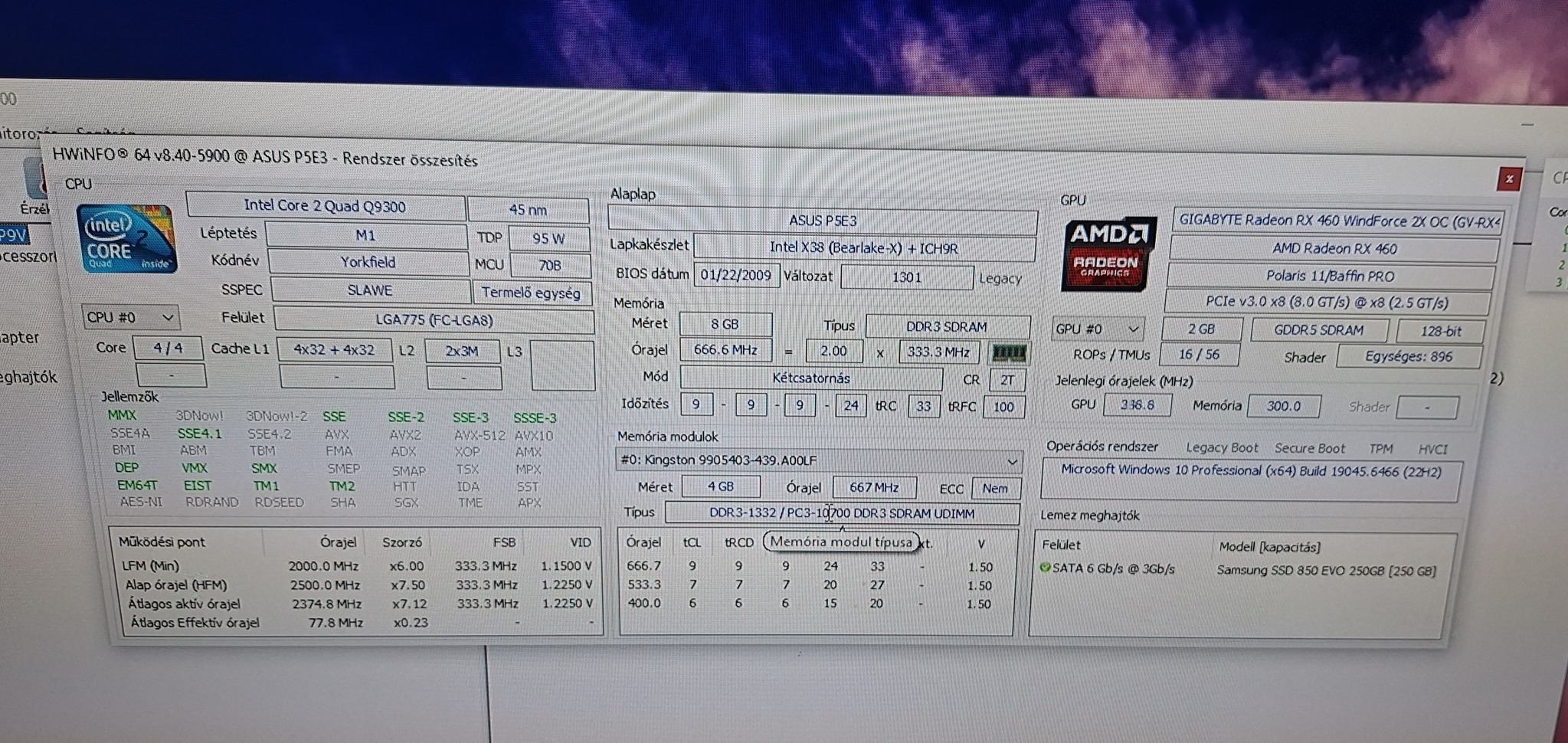1568x743 pixels.
Task: Click the Termelő egység field
Action: [532, 293]
